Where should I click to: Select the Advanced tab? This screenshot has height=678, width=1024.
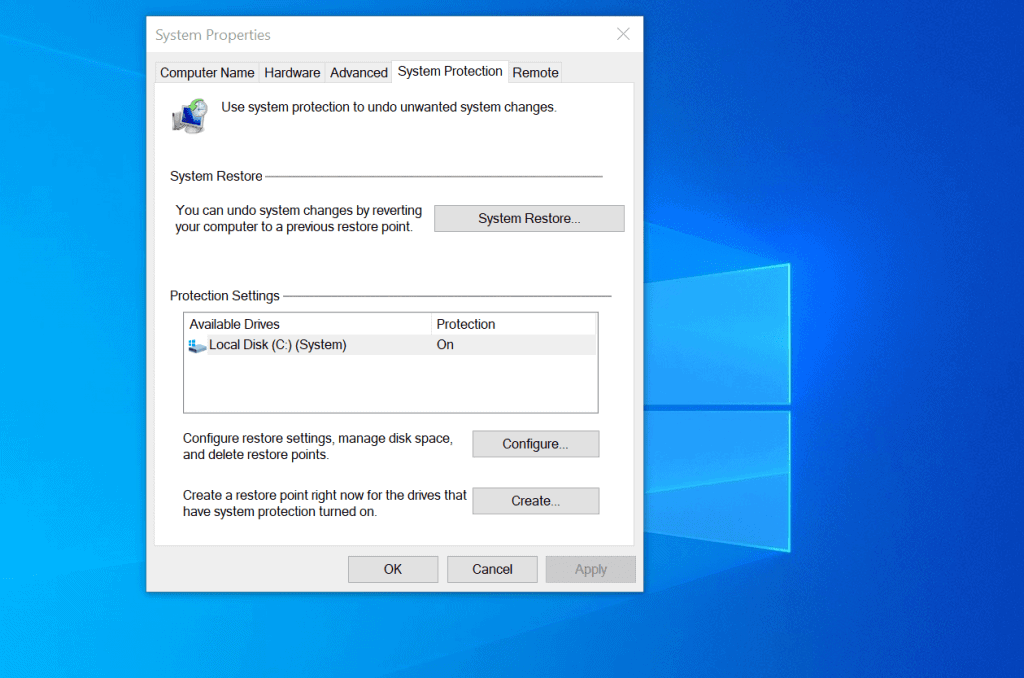[358, 72]
